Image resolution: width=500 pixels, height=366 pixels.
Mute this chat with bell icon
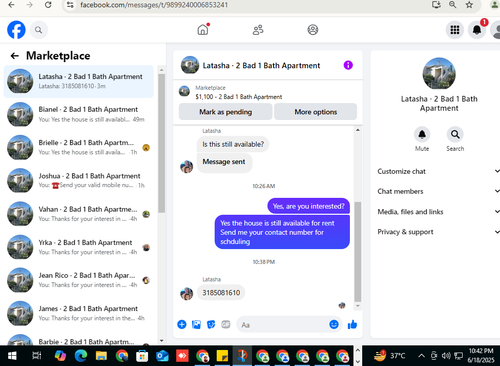click(422, 134)
